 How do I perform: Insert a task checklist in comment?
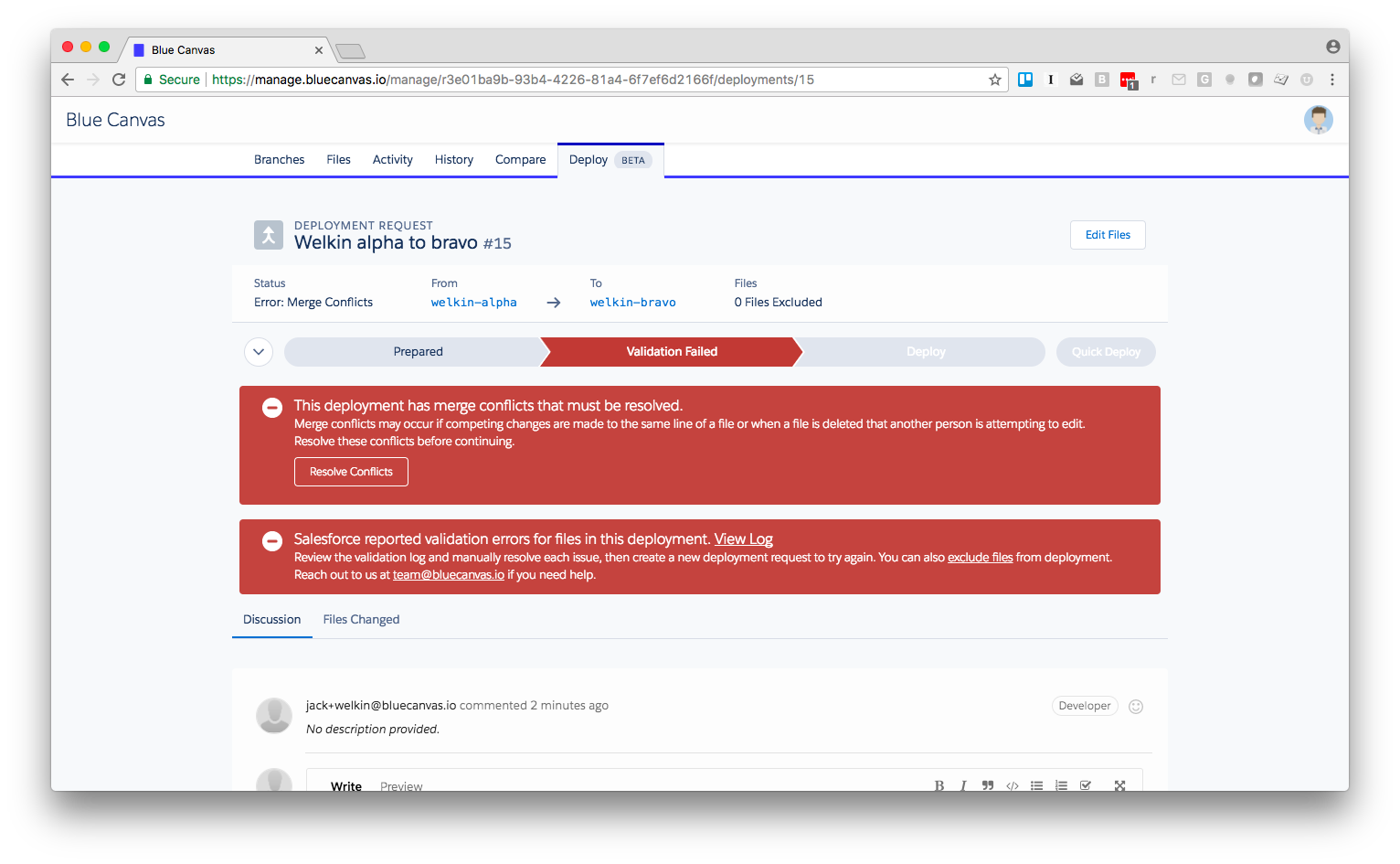(x=1086, y=785)
